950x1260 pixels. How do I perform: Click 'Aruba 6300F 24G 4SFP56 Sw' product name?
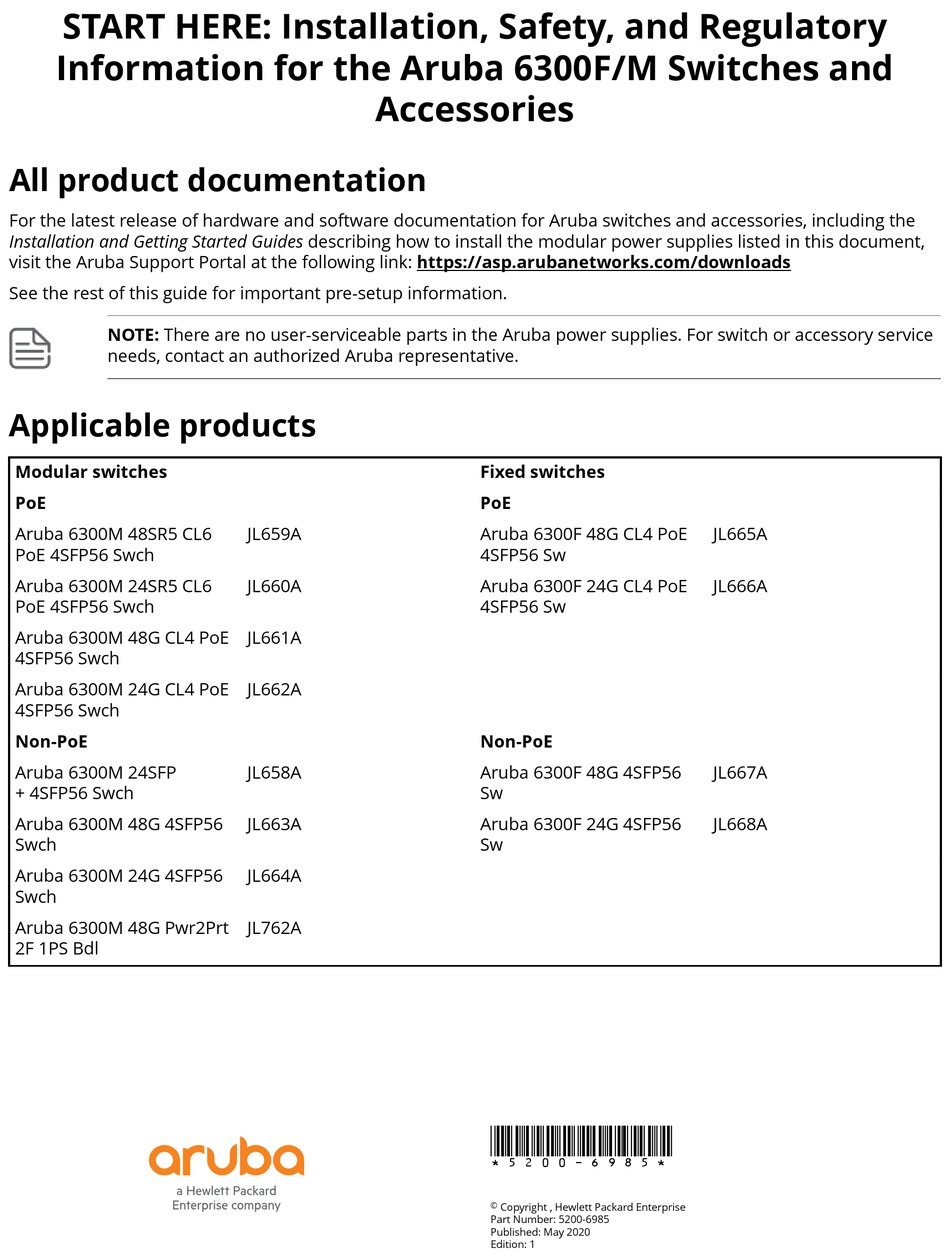(x=581, y=834)
